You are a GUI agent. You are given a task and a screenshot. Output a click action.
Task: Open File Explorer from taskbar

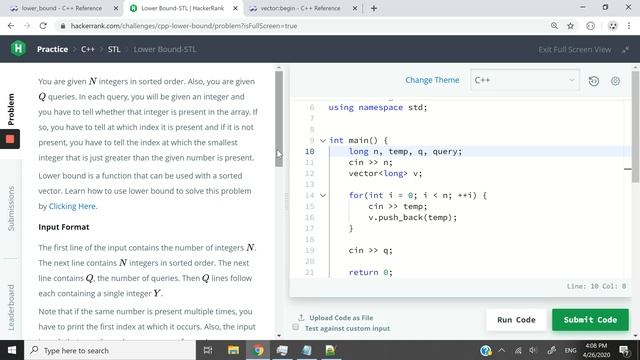(x=233, y=350)
